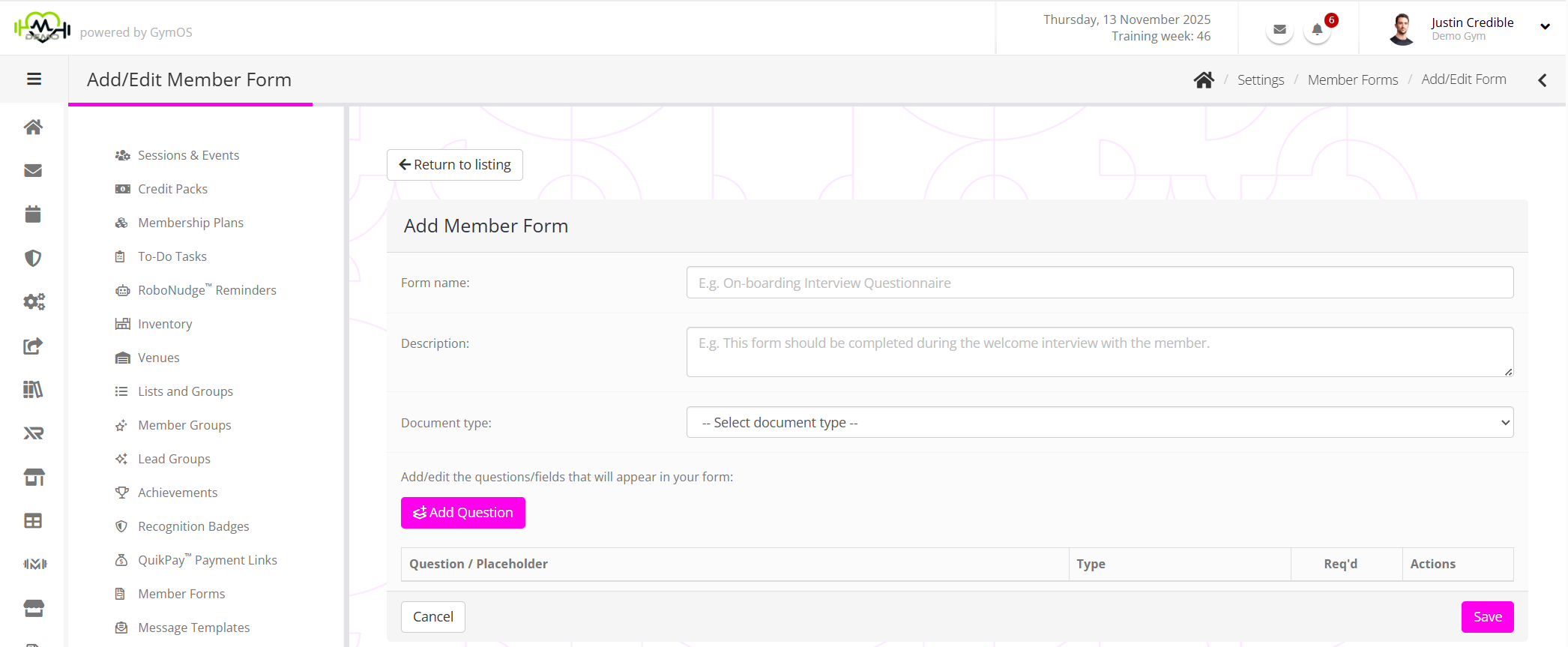The image size is (1568, 647).
Task: Click the calendar icon in left sidebar
Action: click(x=33, y=214)
